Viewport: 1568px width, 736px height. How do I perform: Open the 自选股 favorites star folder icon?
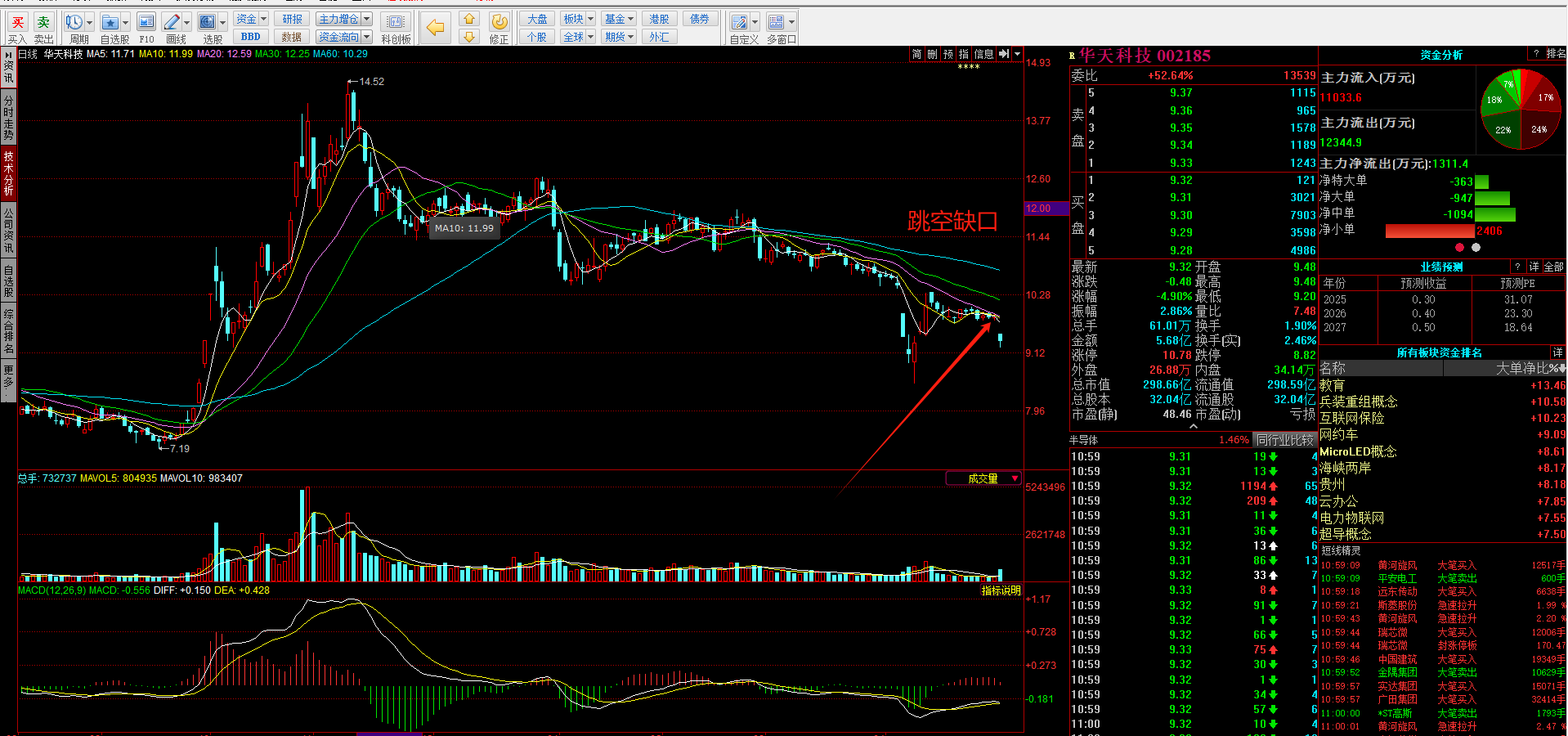[x=110, y=22]
